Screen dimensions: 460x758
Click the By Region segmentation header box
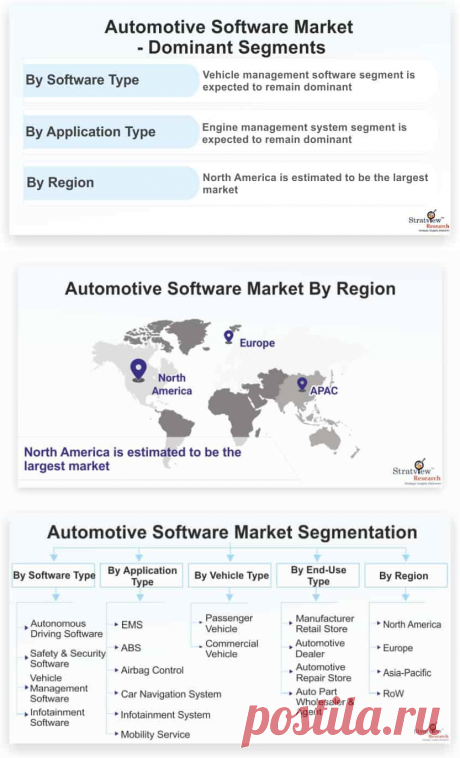(404, 576)
